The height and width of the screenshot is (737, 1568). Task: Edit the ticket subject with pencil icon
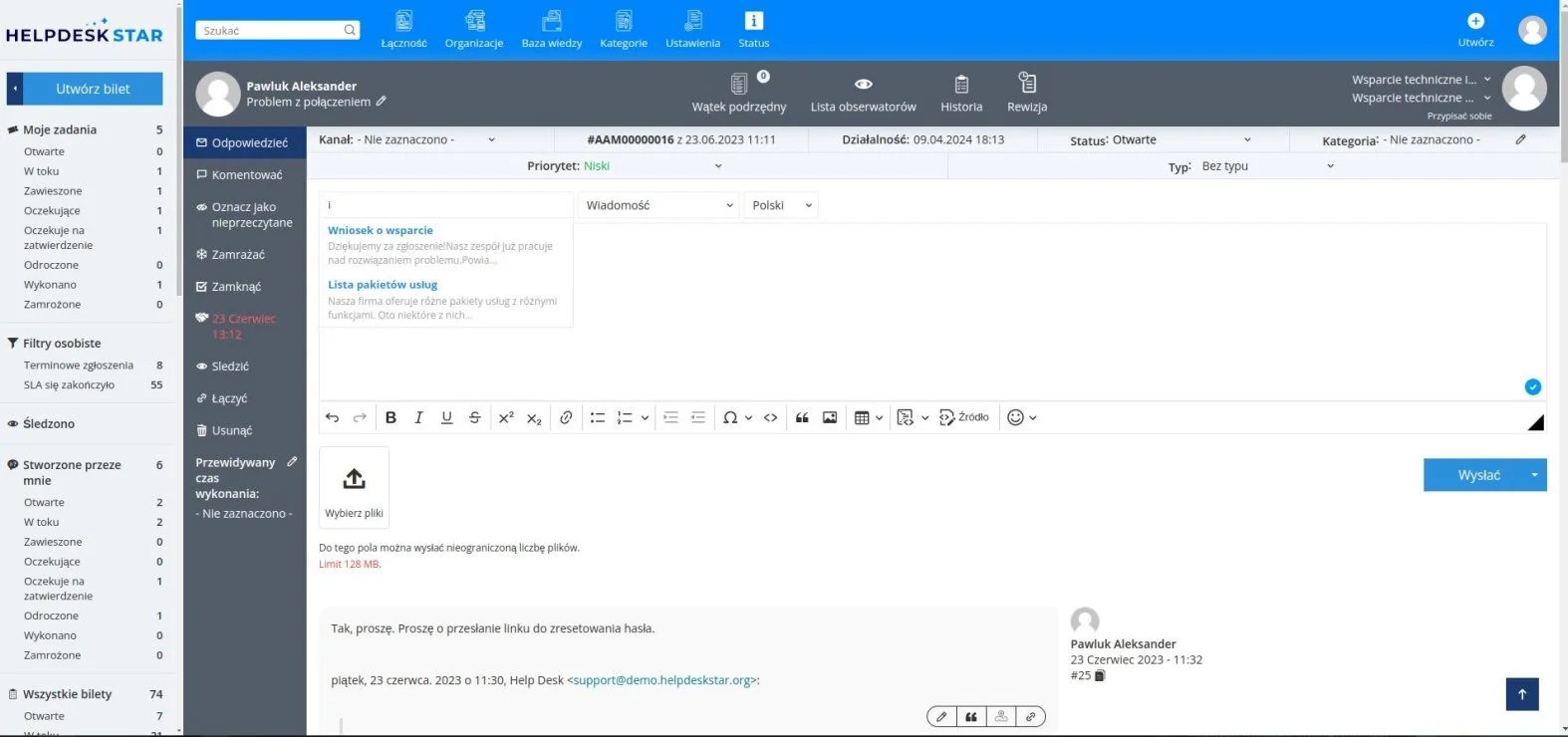[x=382, y=102]
